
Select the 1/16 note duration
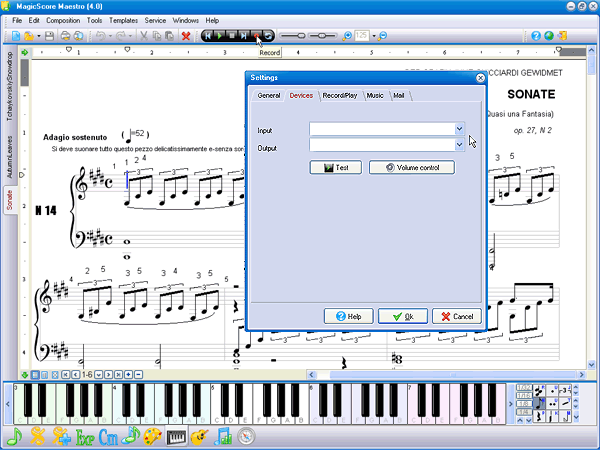(523, 396)
